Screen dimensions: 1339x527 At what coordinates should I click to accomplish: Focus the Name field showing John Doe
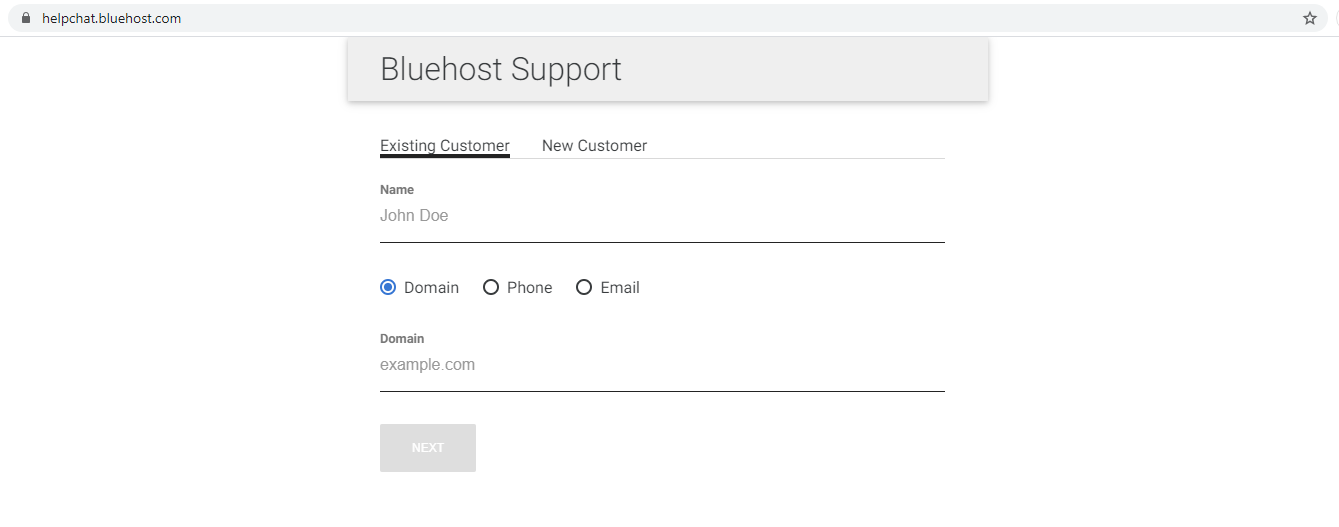(660, 216)
